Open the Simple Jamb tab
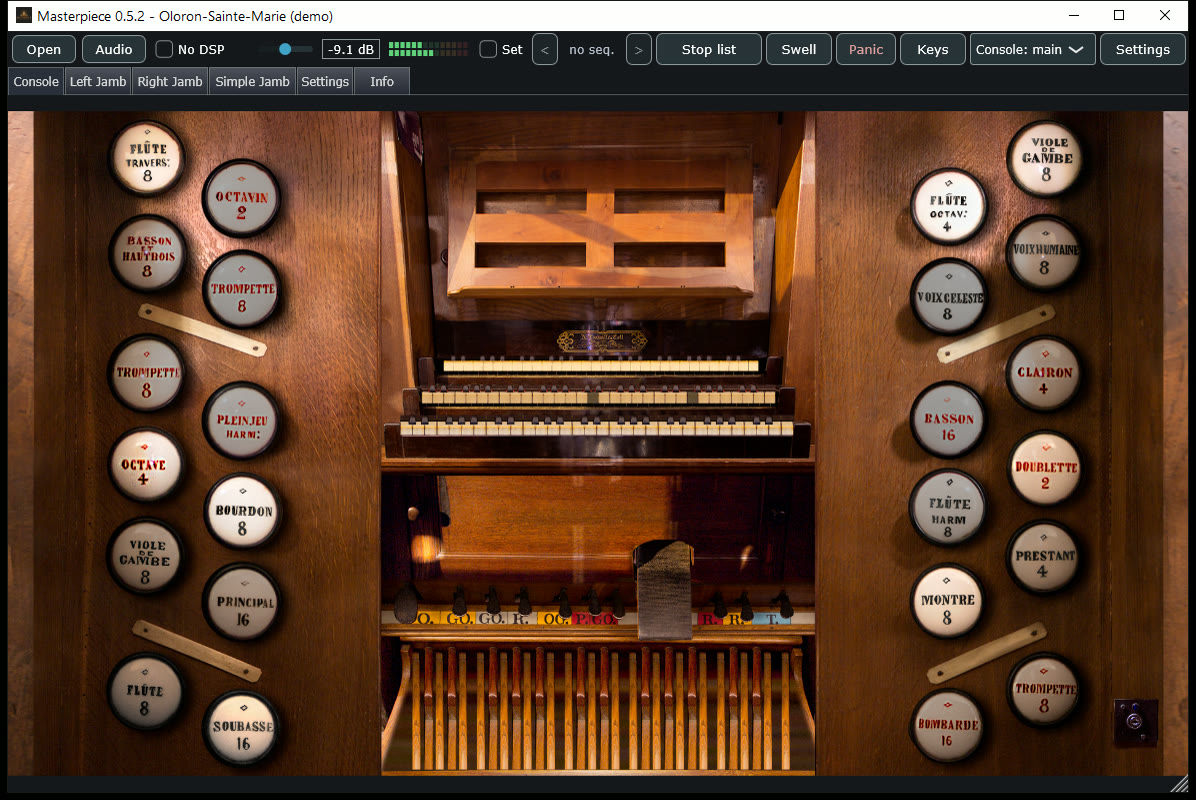The image size is (1196, 800). tap(252, 82)
